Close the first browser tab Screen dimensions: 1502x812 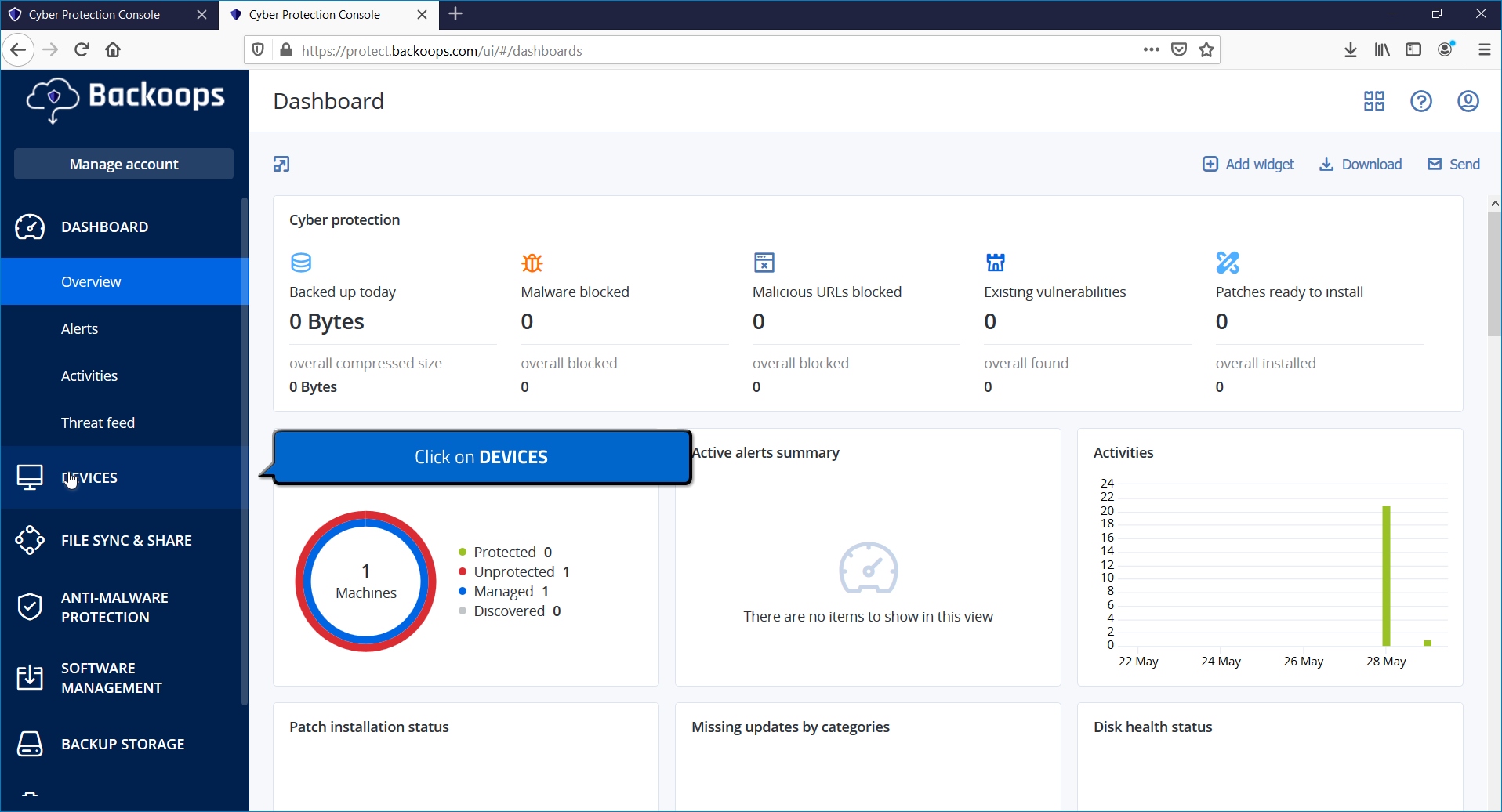(201, 15)
